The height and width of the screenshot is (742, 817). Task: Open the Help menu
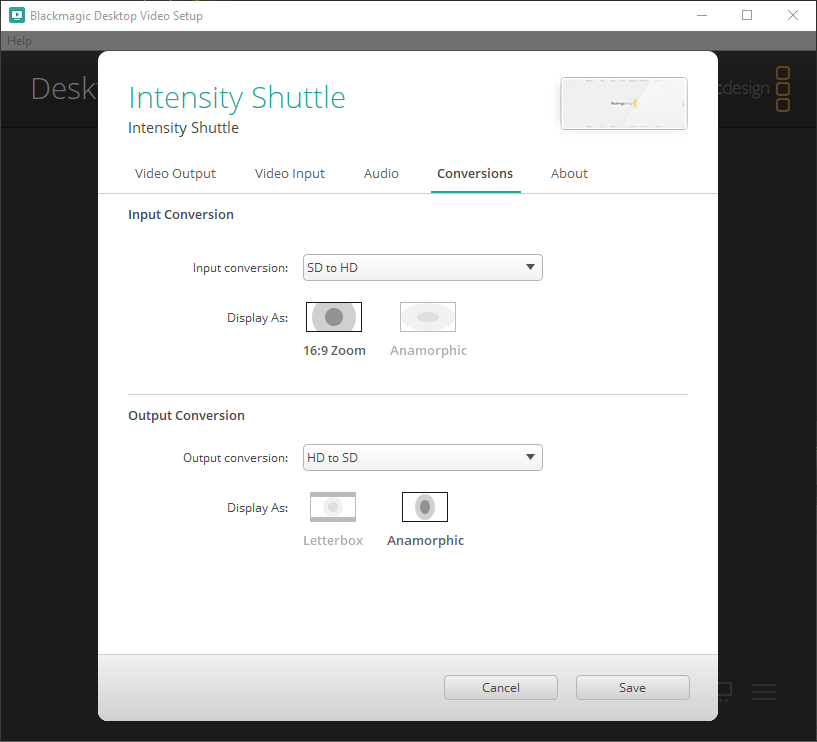(19, 41)
